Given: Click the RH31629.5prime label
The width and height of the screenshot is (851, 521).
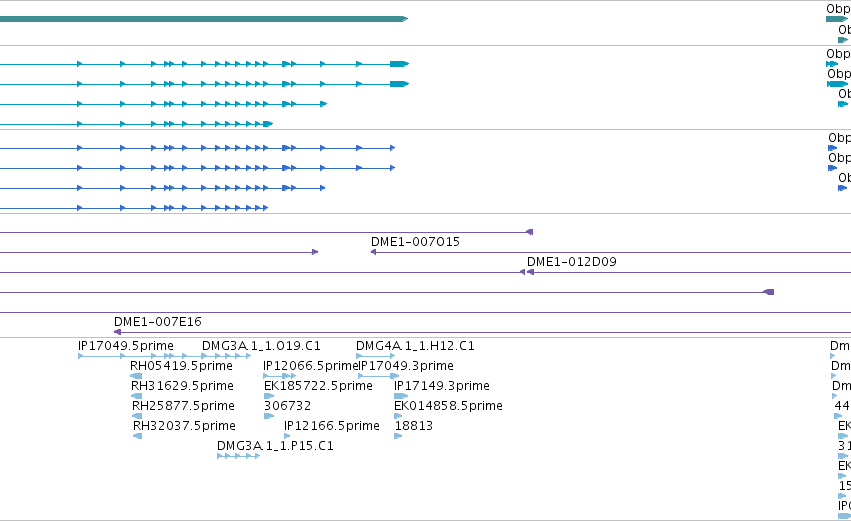Looking at the screenshot, I should pyautogui.click(x=182, y=386).
